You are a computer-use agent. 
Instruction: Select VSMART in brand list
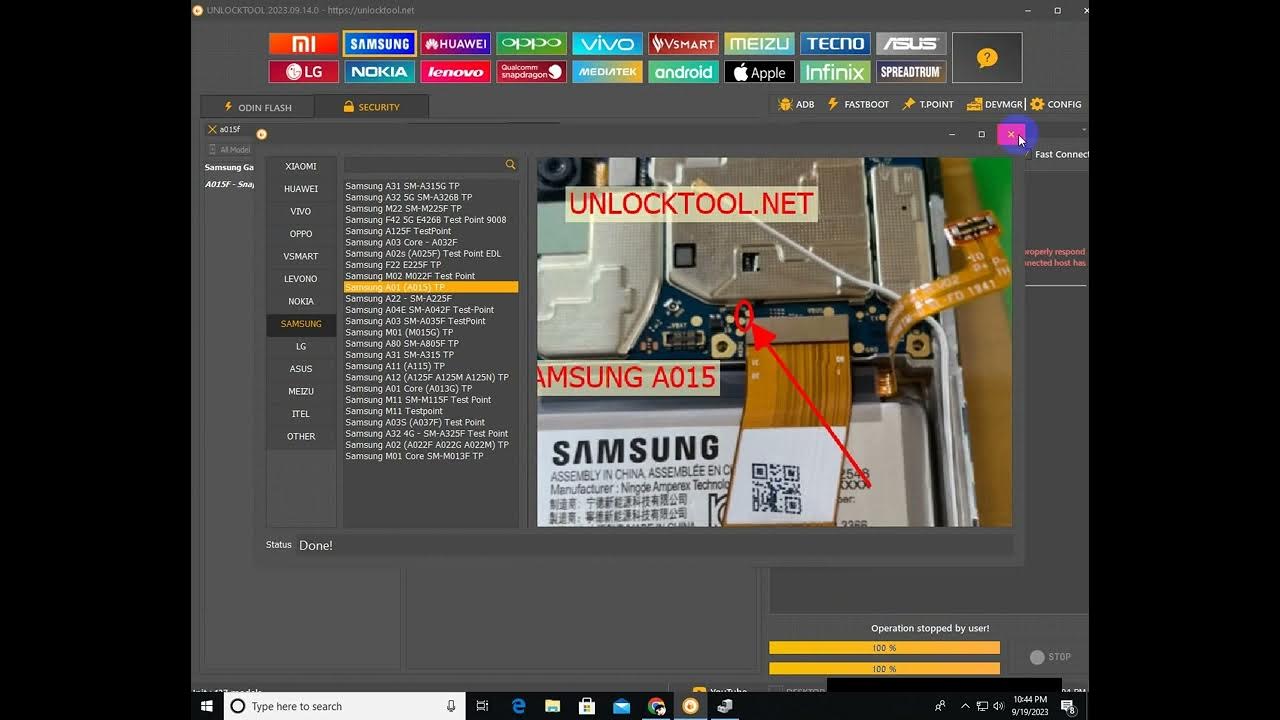(x=301, y=256)
